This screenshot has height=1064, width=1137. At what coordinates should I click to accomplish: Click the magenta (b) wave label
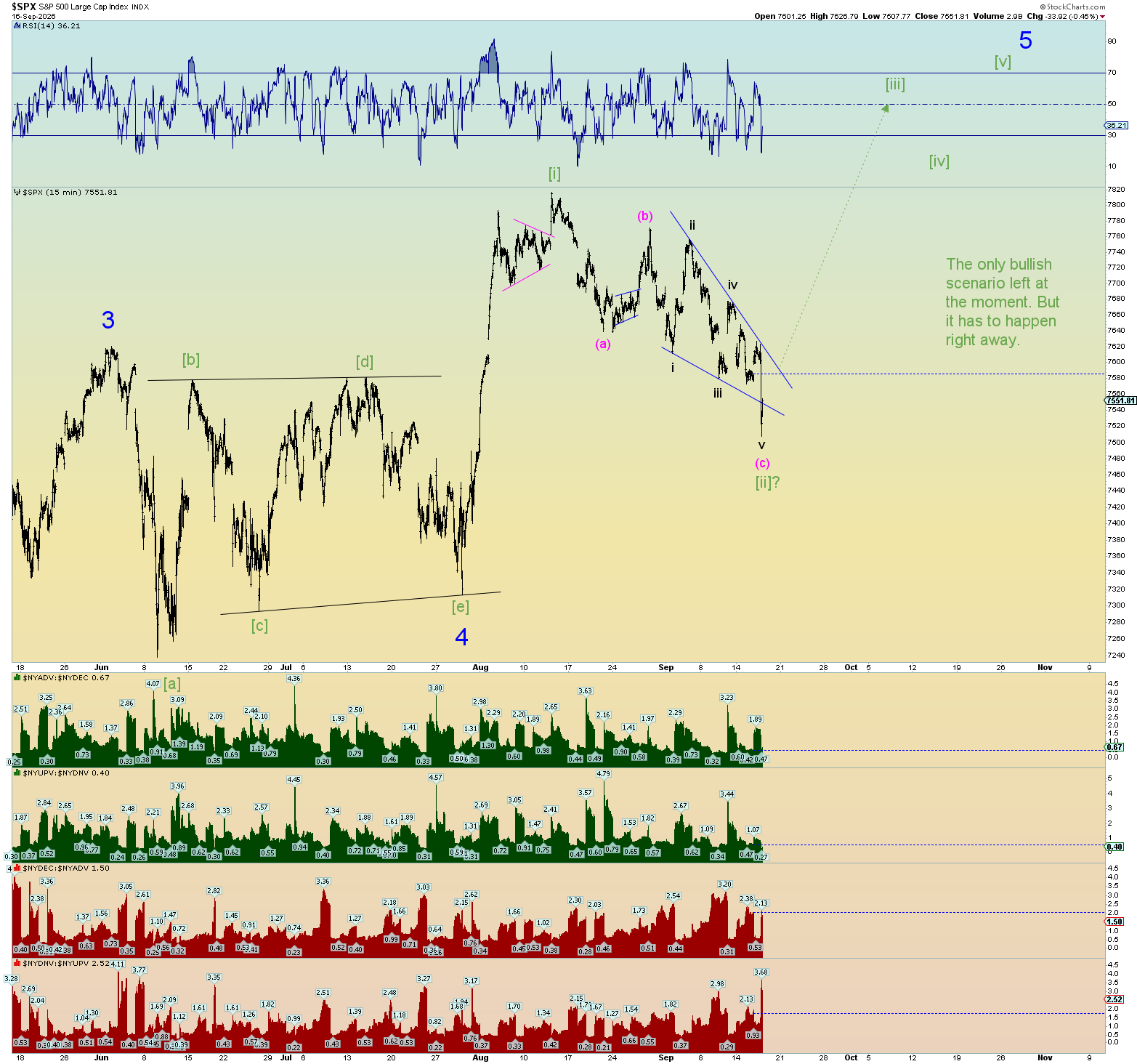pyautogui.click(x=645, y=216)
